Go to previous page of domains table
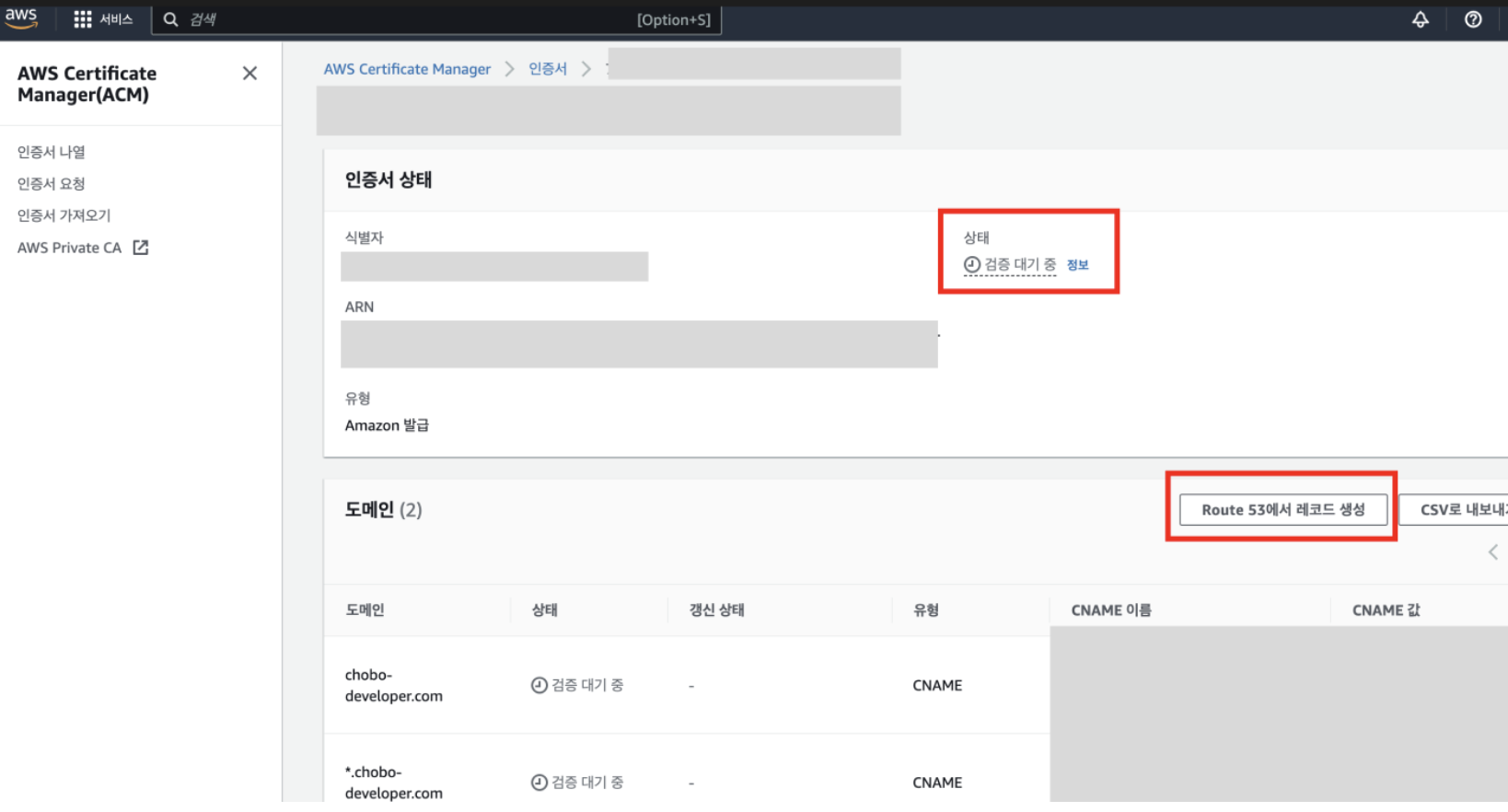This screenshot has height=812, width=1508. pos(1493,552)
